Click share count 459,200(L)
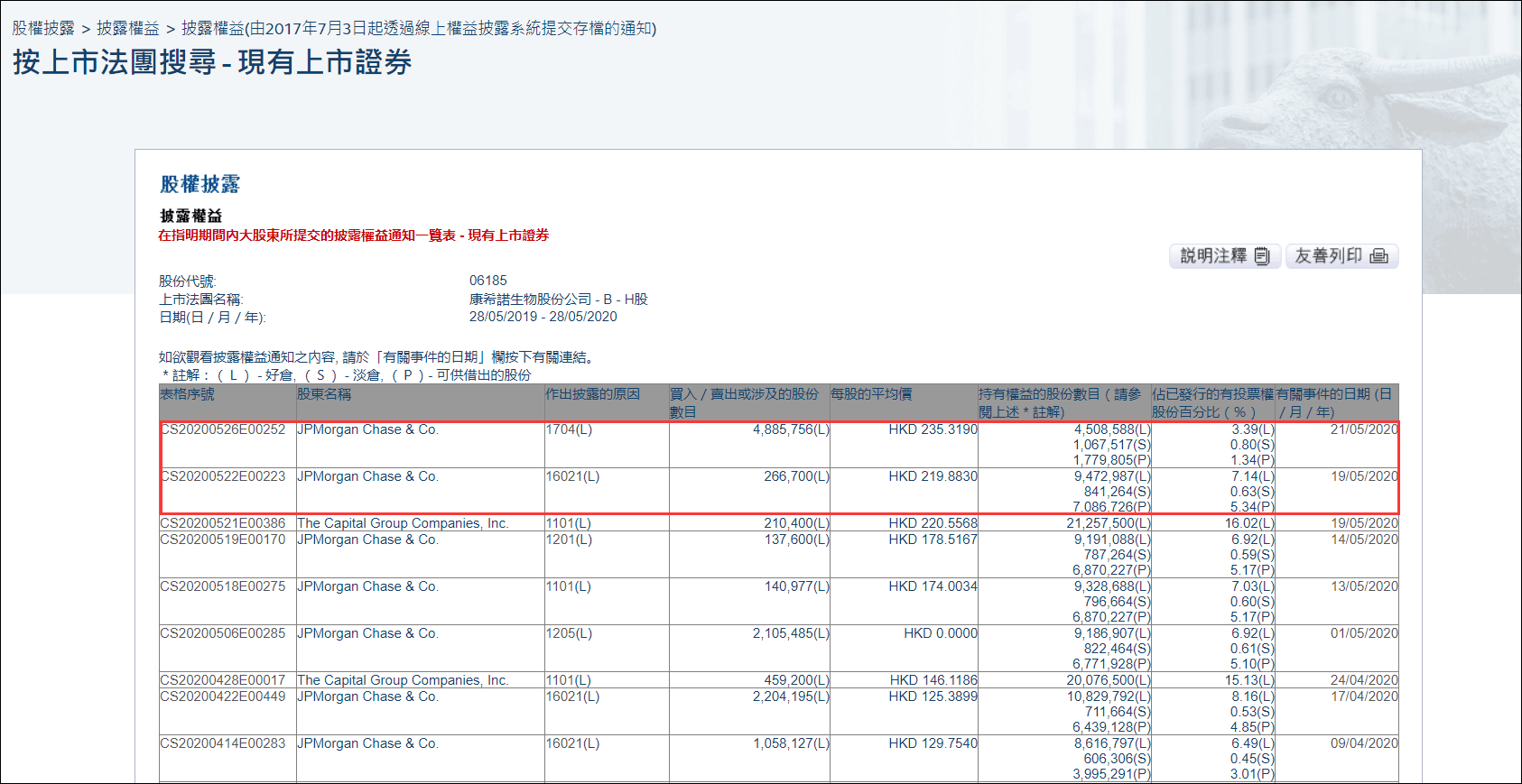 click(796, 680)
